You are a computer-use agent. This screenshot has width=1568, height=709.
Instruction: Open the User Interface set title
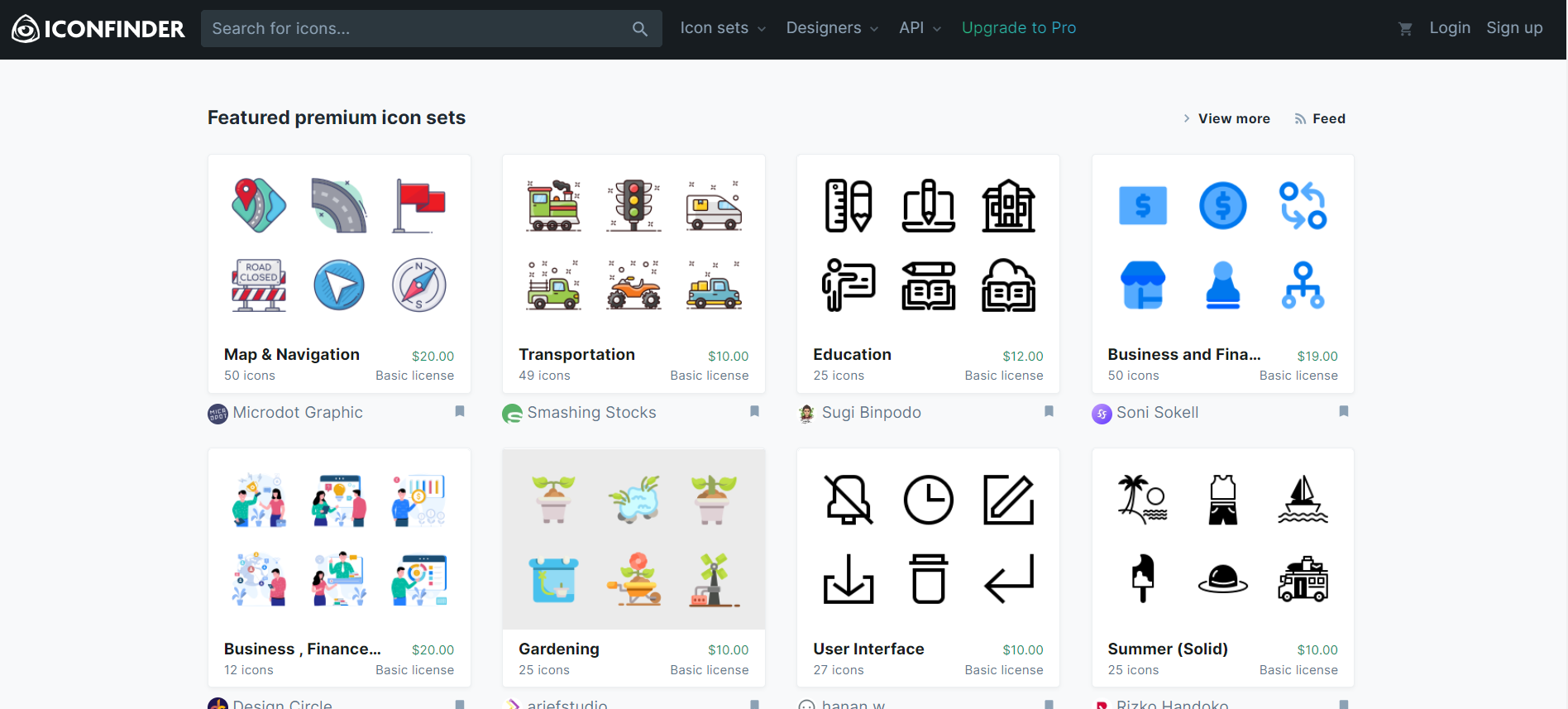(868, 649)
